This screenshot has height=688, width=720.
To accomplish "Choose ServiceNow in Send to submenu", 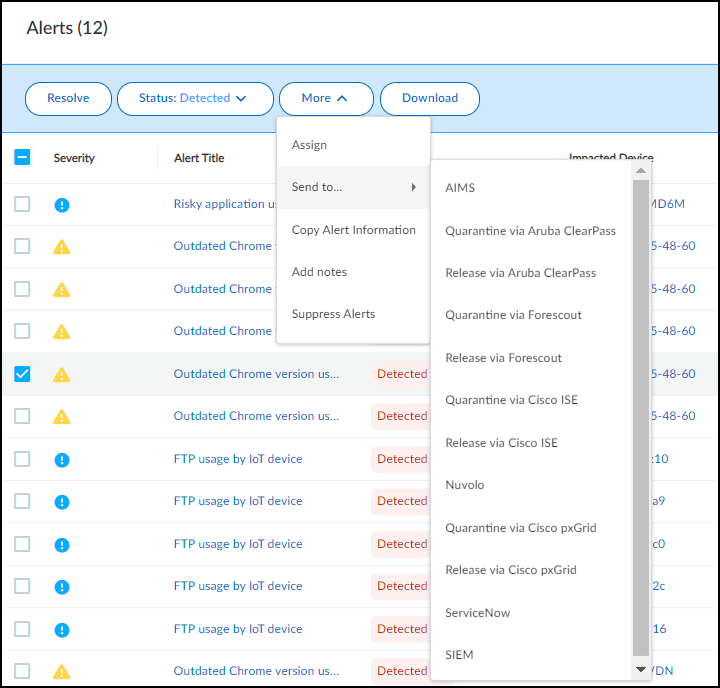I will click(x=477, y=613).
